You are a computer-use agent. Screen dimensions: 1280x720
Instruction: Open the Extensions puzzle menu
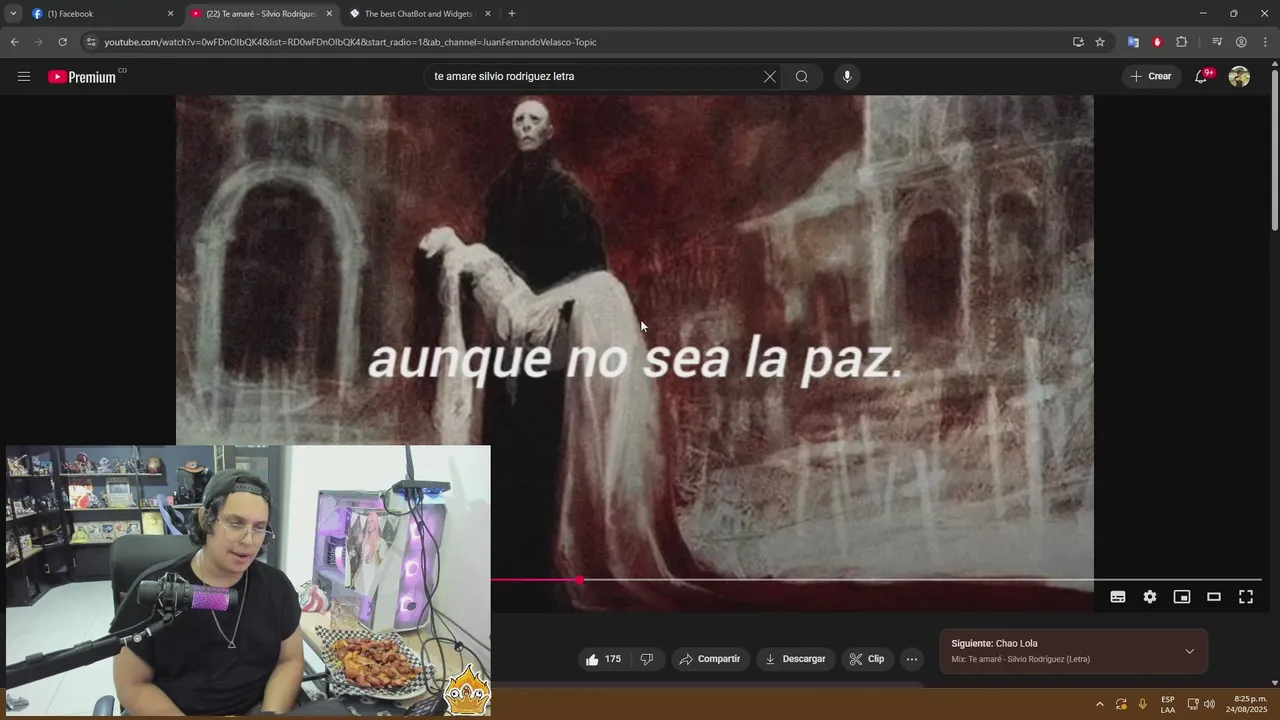click(1181, 42)
